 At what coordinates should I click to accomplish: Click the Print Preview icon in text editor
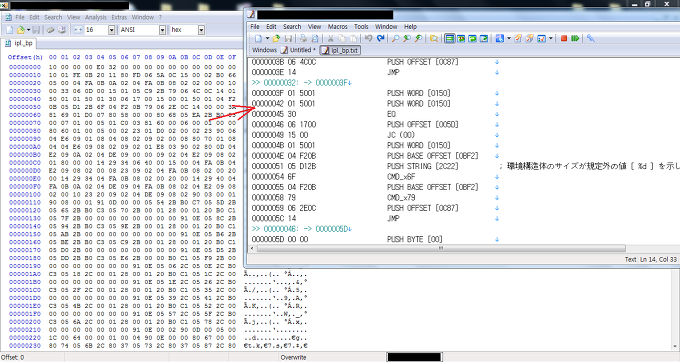coord(315,39)
